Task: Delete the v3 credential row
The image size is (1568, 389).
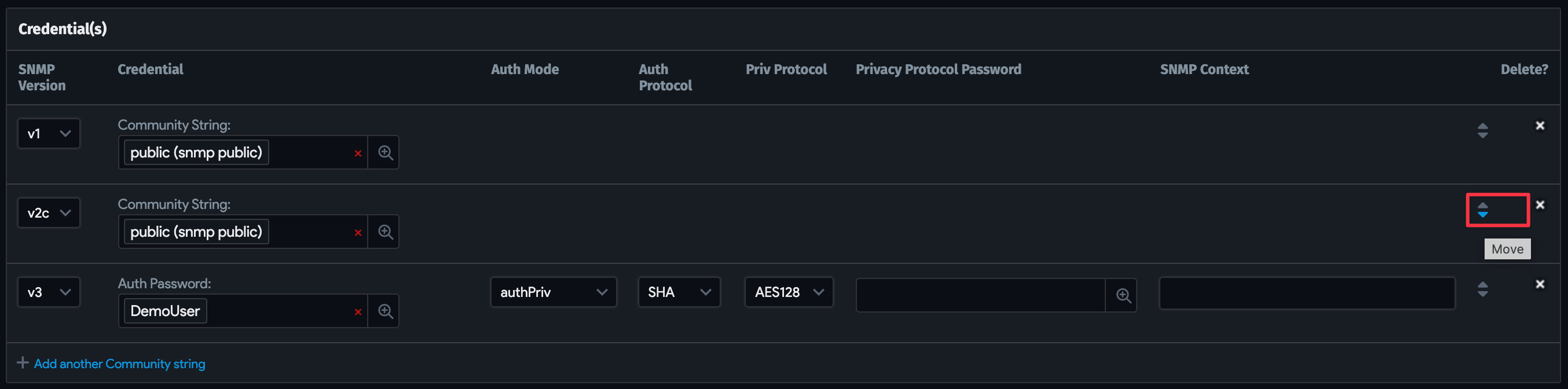Action: 1540,284
